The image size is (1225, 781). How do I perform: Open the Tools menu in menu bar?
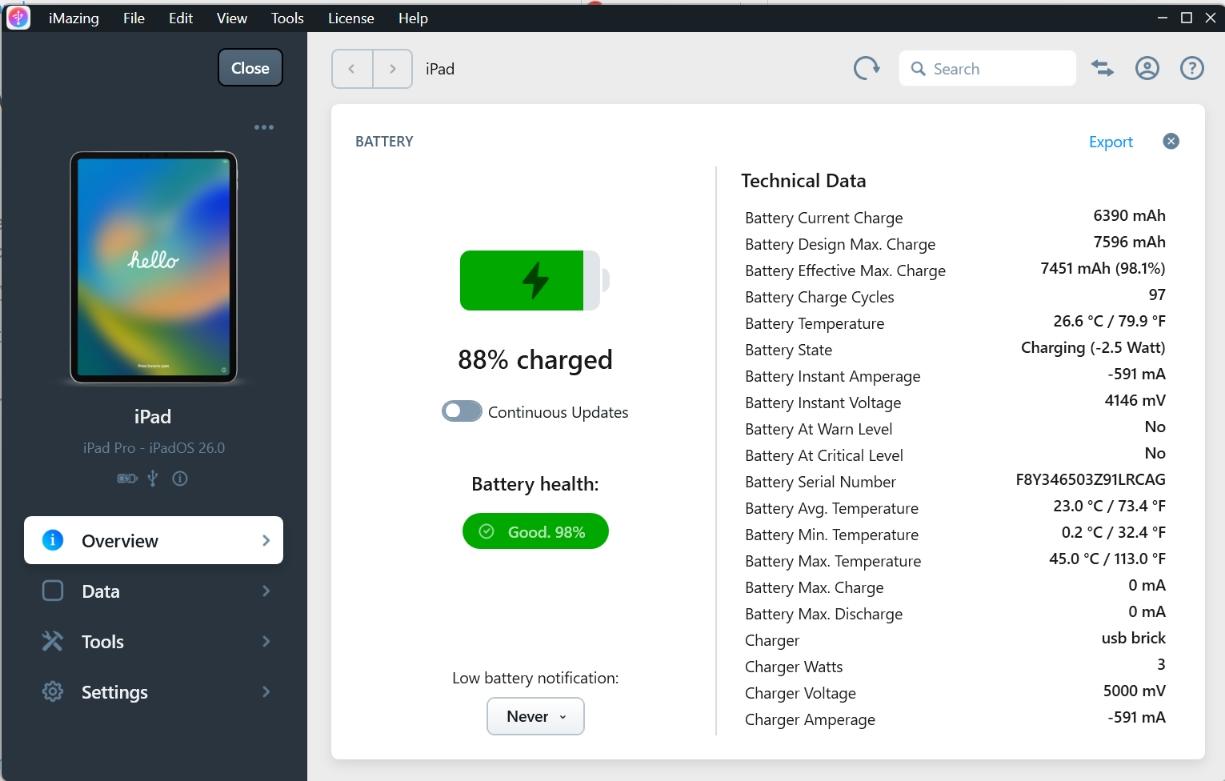coord(287,18)
